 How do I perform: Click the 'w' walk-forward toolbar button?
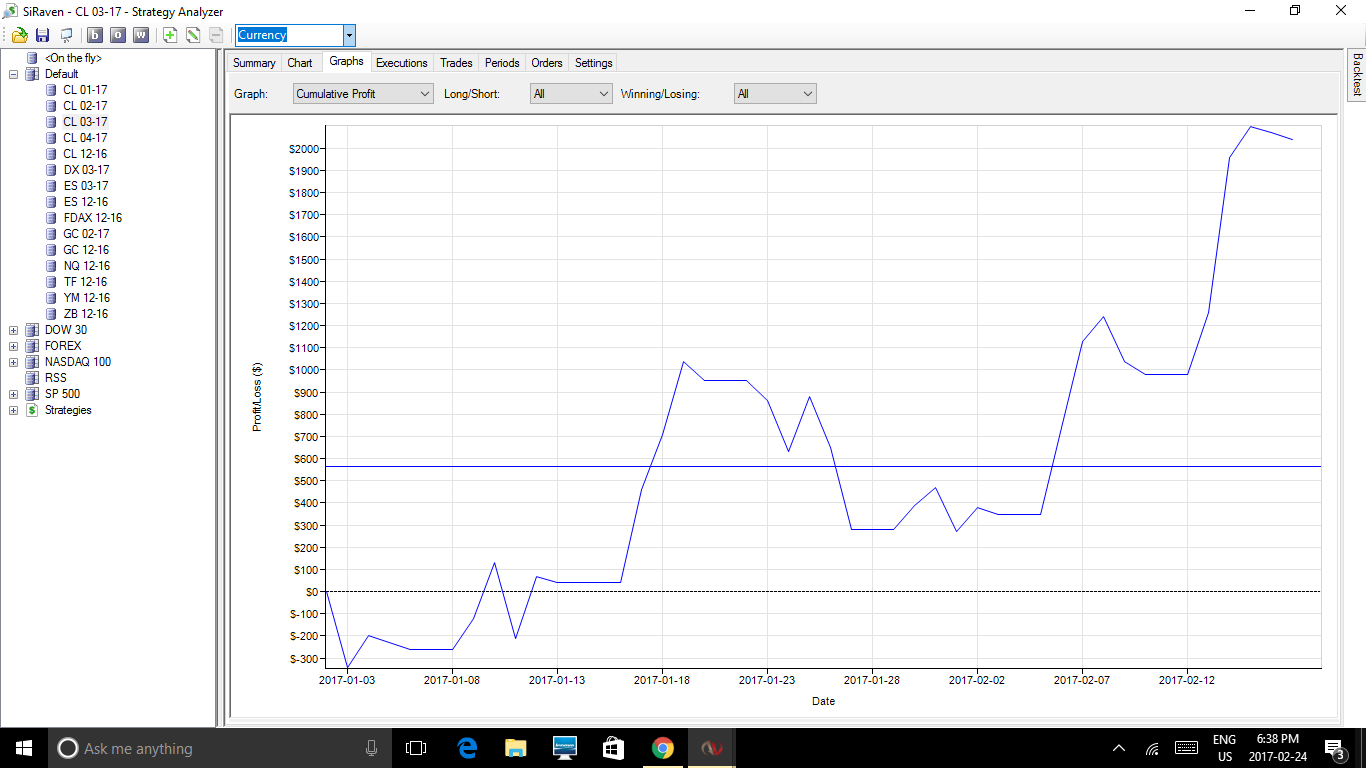141,35
